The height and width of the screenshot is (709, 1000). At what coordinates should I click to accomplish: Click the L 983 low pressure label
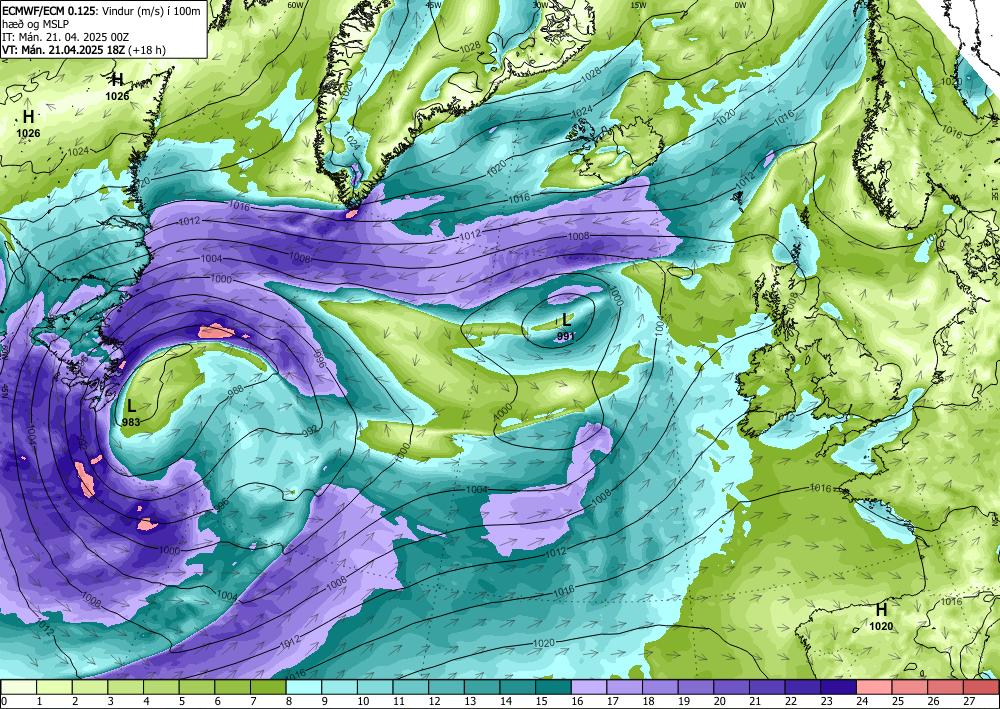pyautogui.click(x=131, y=412)
